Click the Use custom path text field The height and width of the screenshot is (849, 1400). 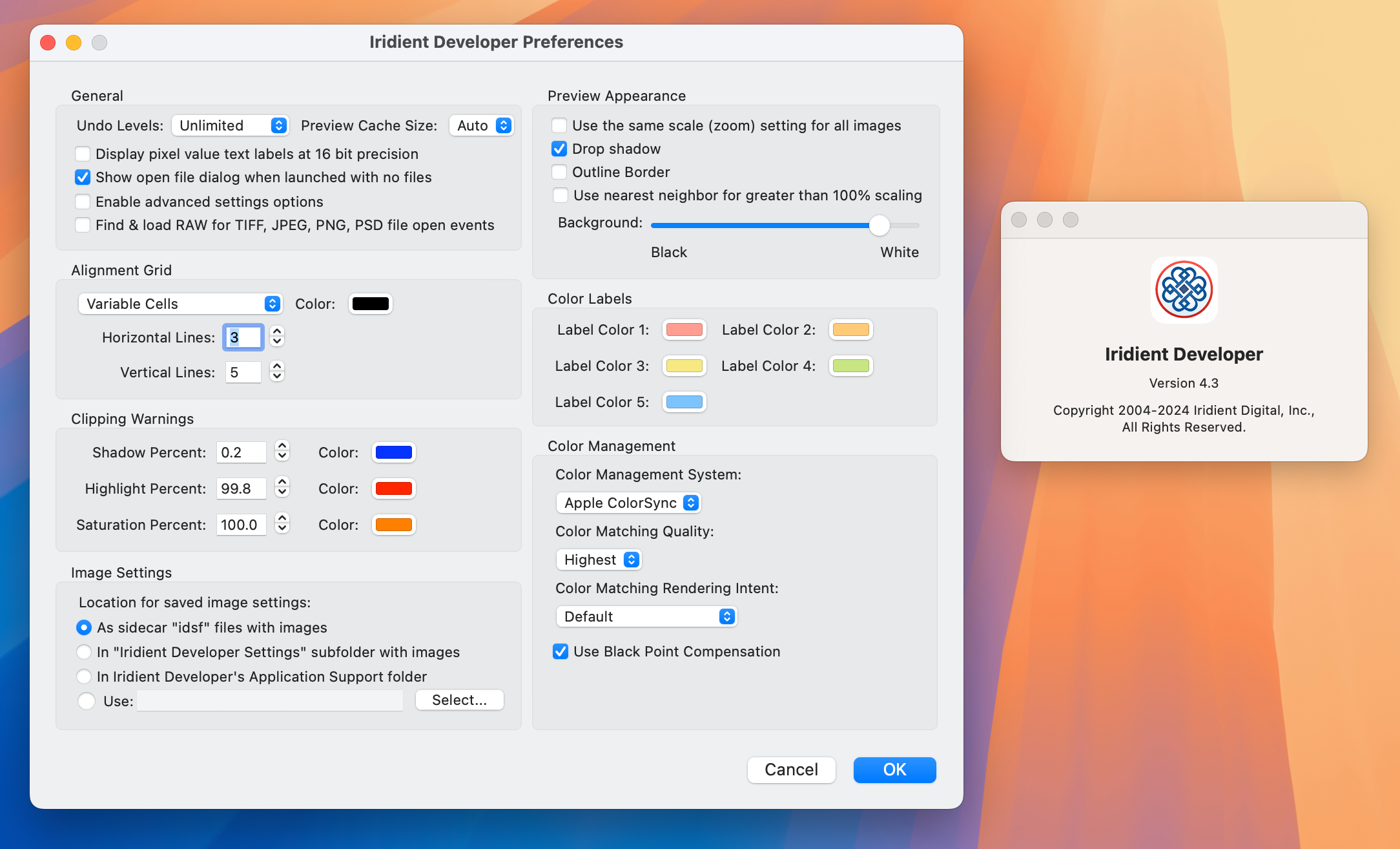pyautogui.click(x=270, y=700)
